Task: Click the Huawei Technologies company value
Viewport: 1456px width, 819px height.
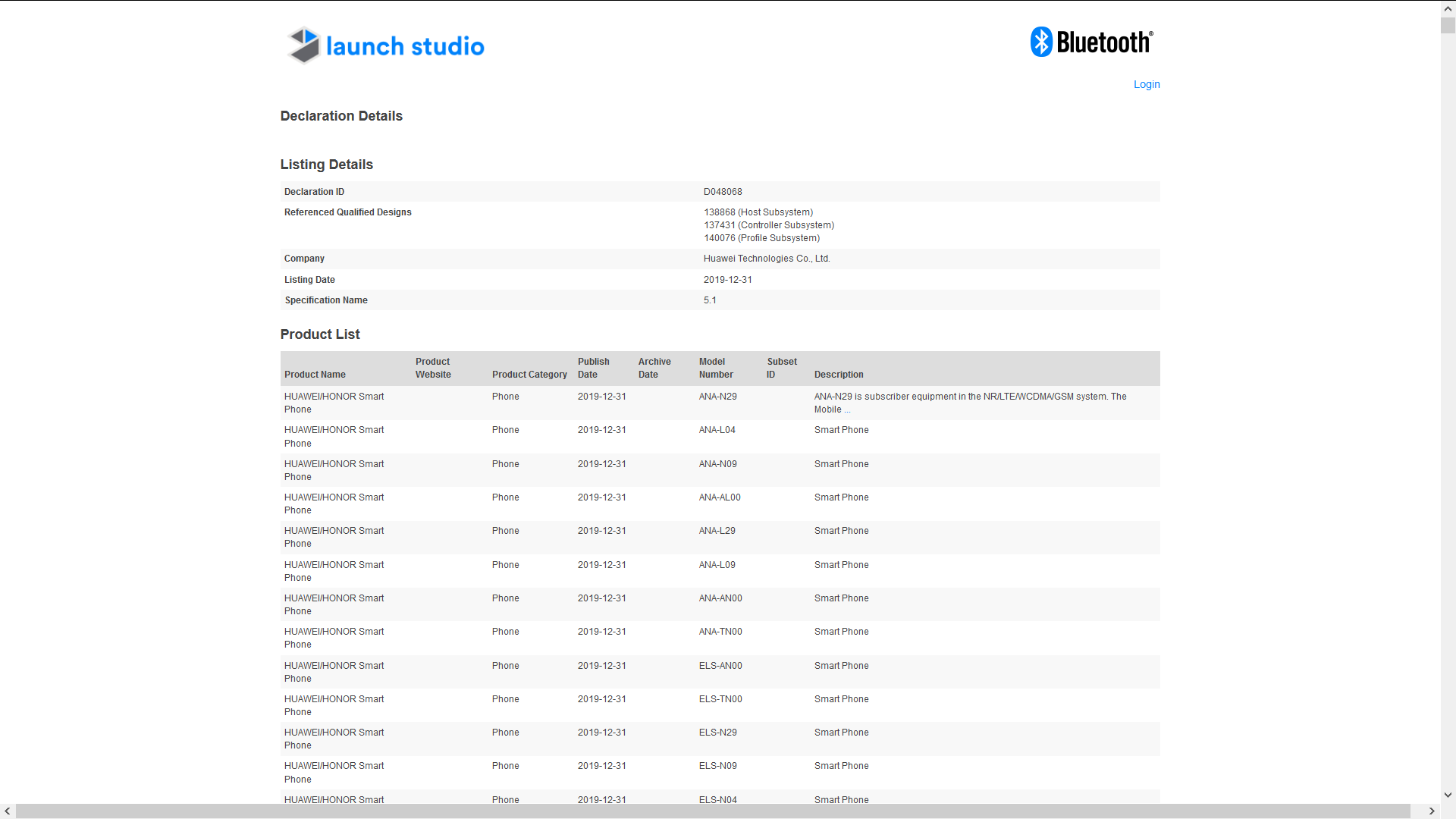Action: [766, 259]
